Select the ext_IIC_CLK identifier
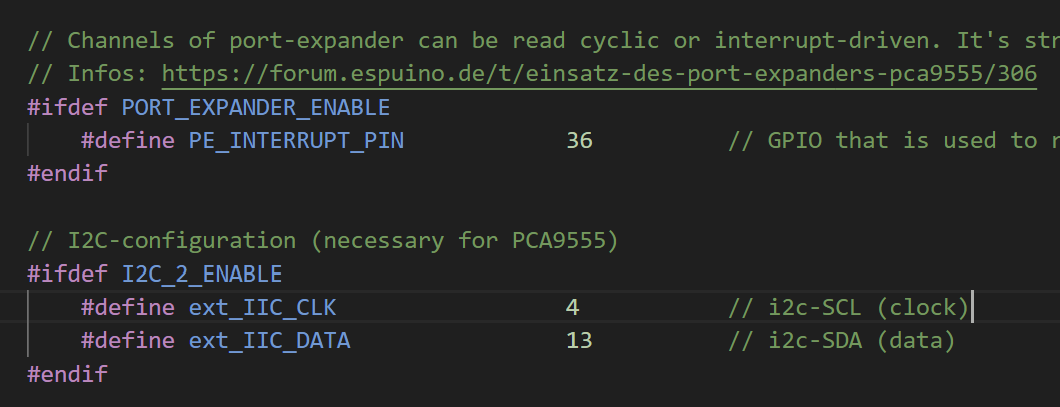Viewport: 1060px width, 407px height. coord(262,308)
